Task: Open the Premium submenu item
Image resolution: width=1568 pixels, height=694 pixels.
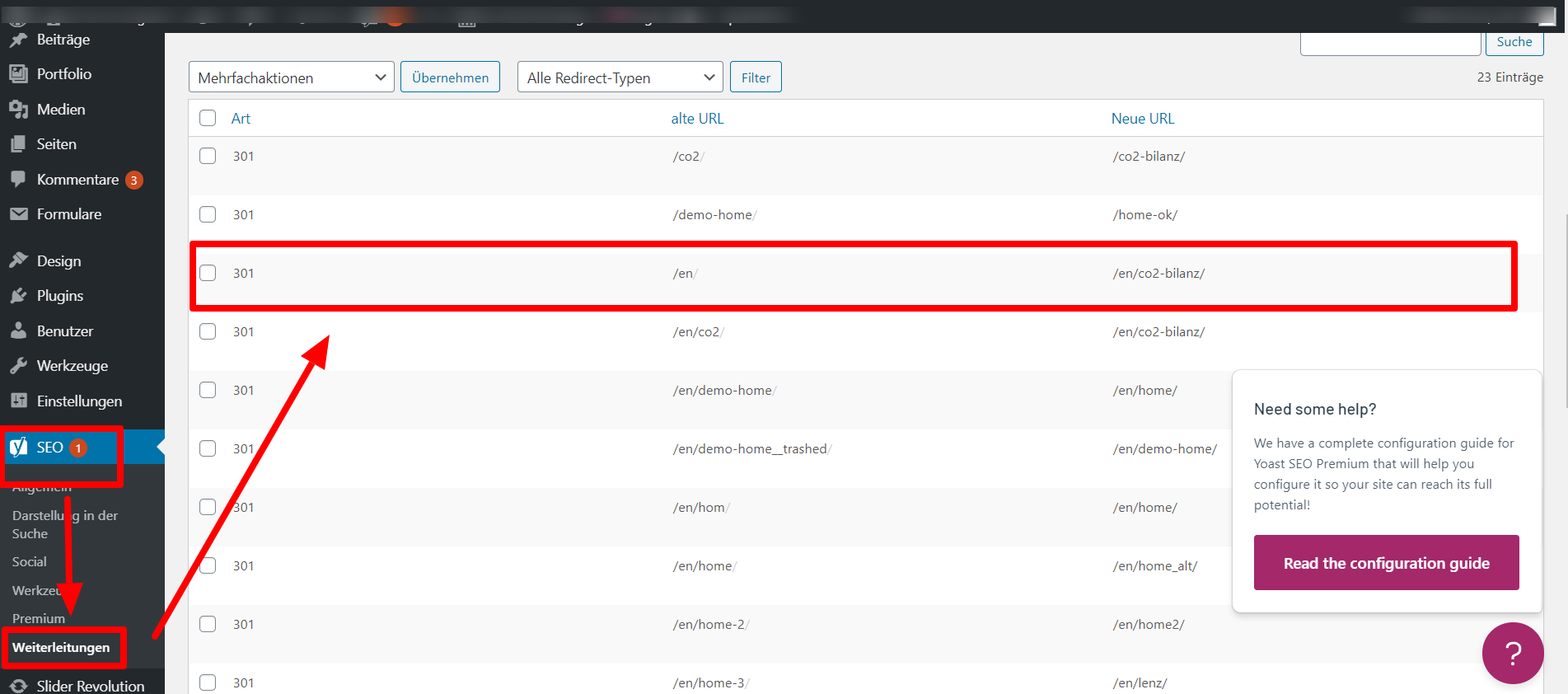Action: point(39,618)
